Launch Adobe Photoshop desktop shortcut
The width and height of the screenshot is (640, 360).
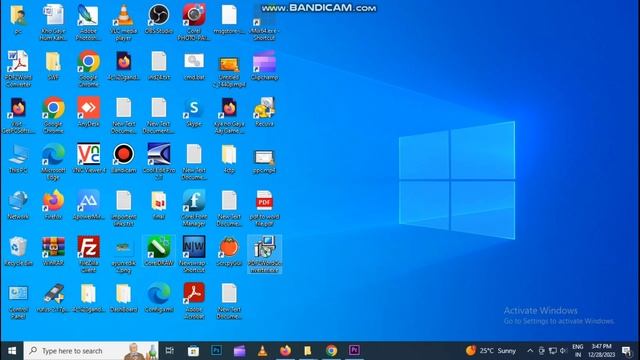88,22
